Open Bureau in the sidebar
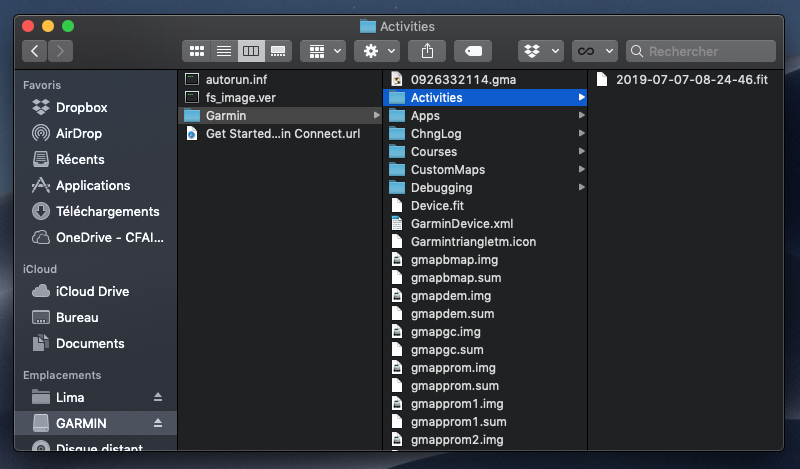The image size is (800, 469). pyautogui.click(x=96, y=317)
